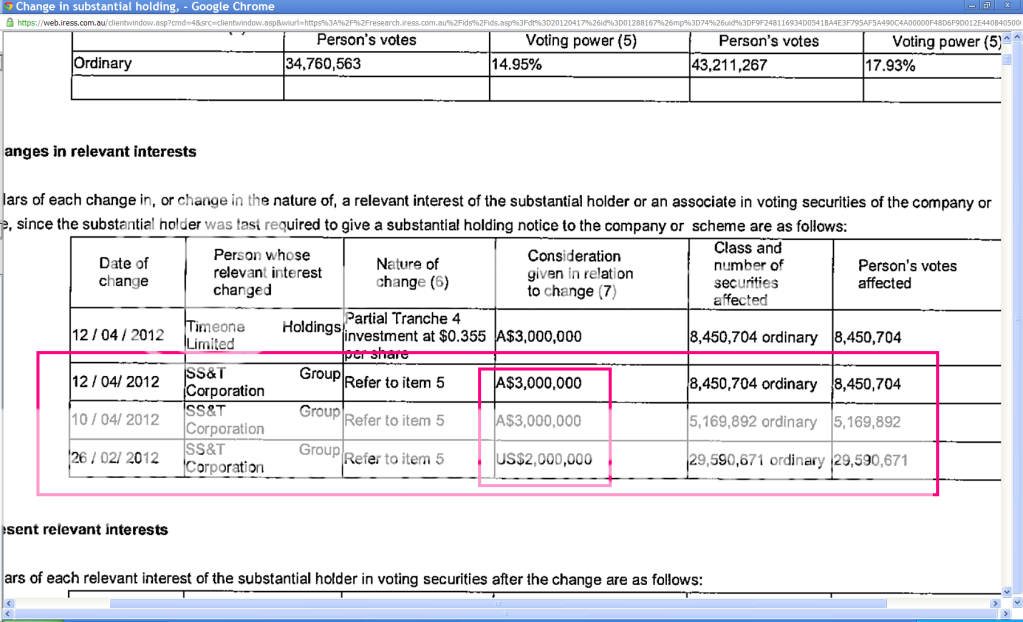Click A$3,000,000 in the Timeone Holdings row
Image resolution: width=1023 pixels, height=622 pixels.
(x=538, y=336)
